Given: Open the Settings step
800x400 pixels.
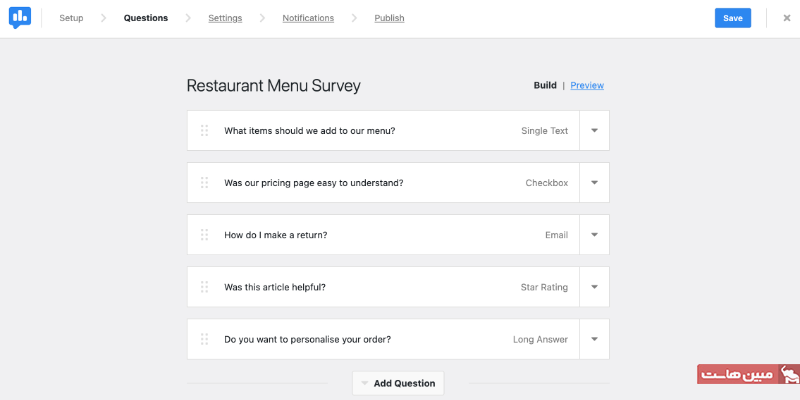Looking at the screenshot, I should coord(225,18).
